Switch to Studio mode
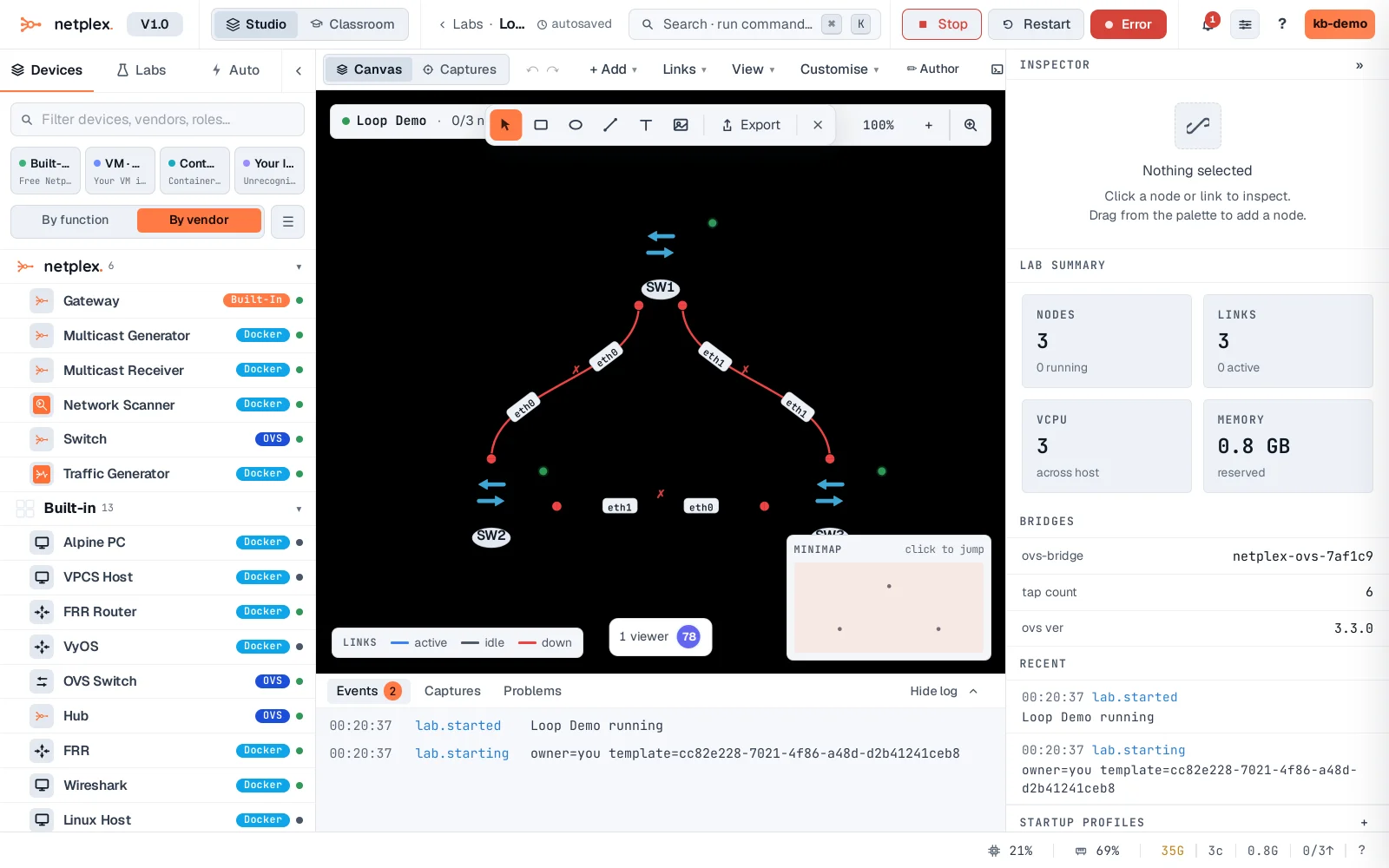The image size is (1389, 868). point(256,24)
